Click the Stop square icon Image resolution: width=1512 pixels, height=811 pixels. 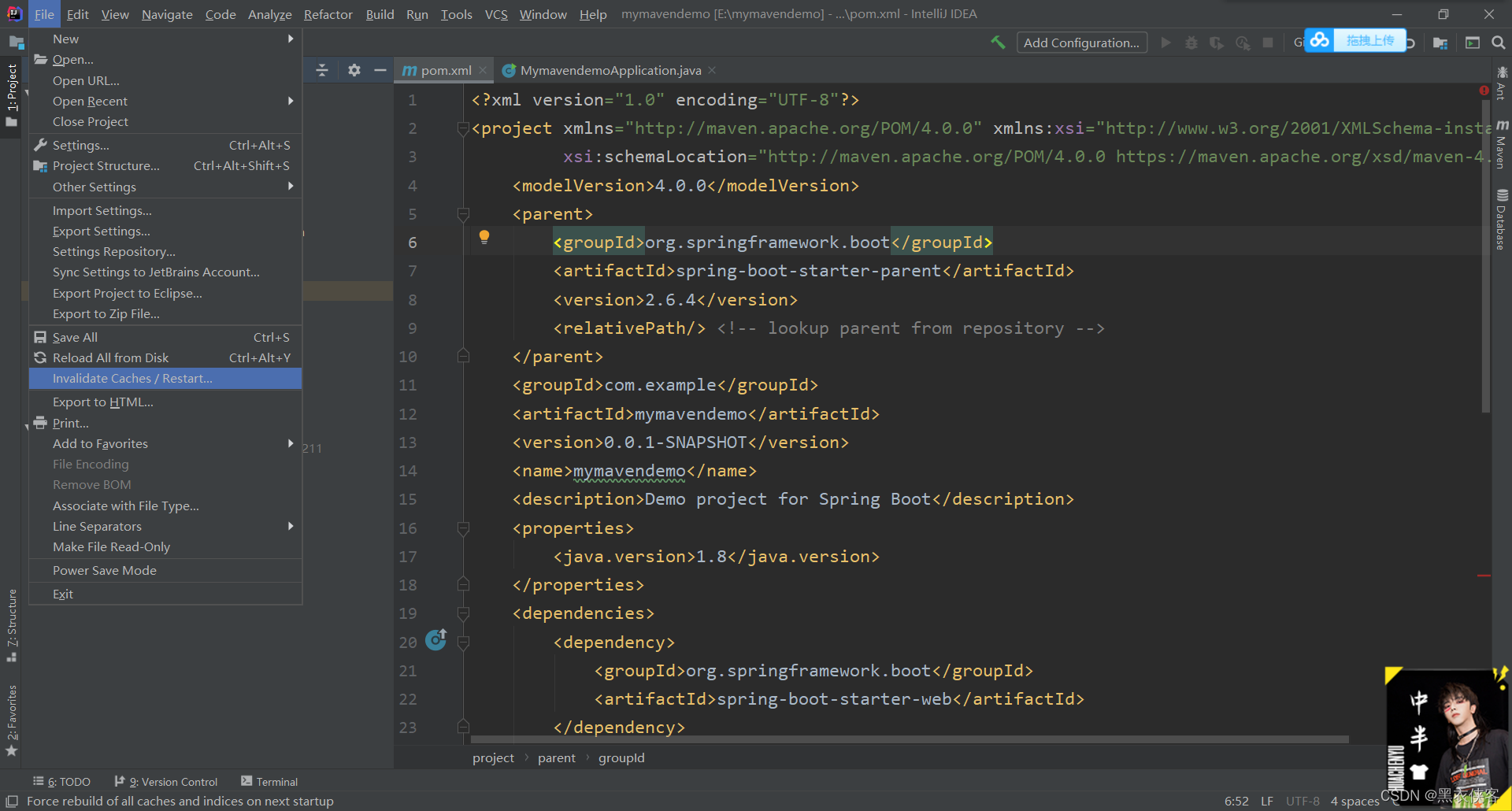click(1268, 43)
